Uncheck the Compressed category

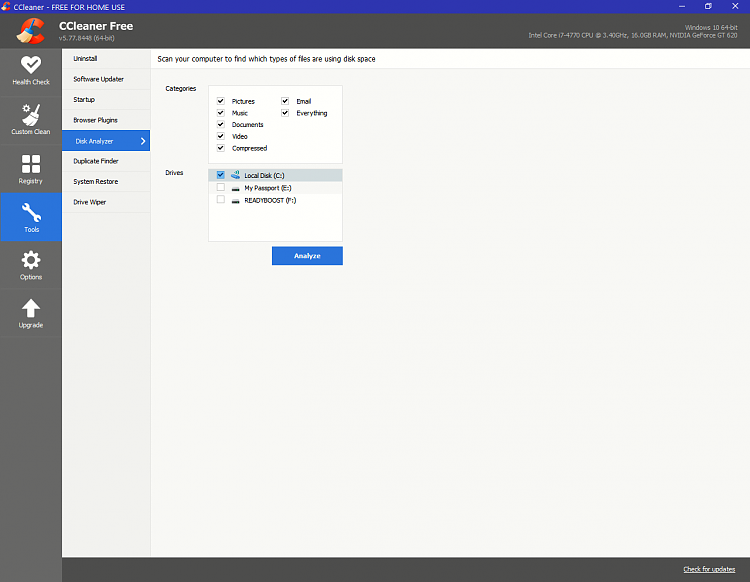tap(221, 148)
